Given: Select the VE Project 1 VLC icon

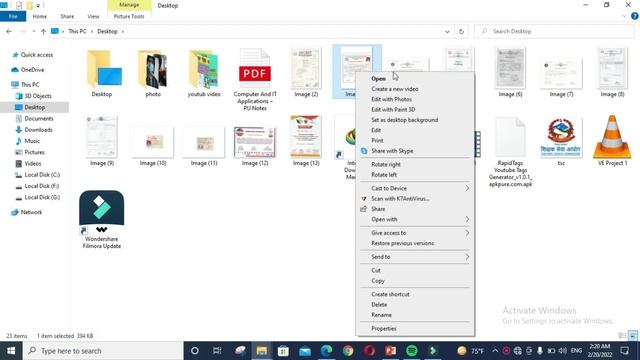Looking at the screenshot, I should click(612, 137).
